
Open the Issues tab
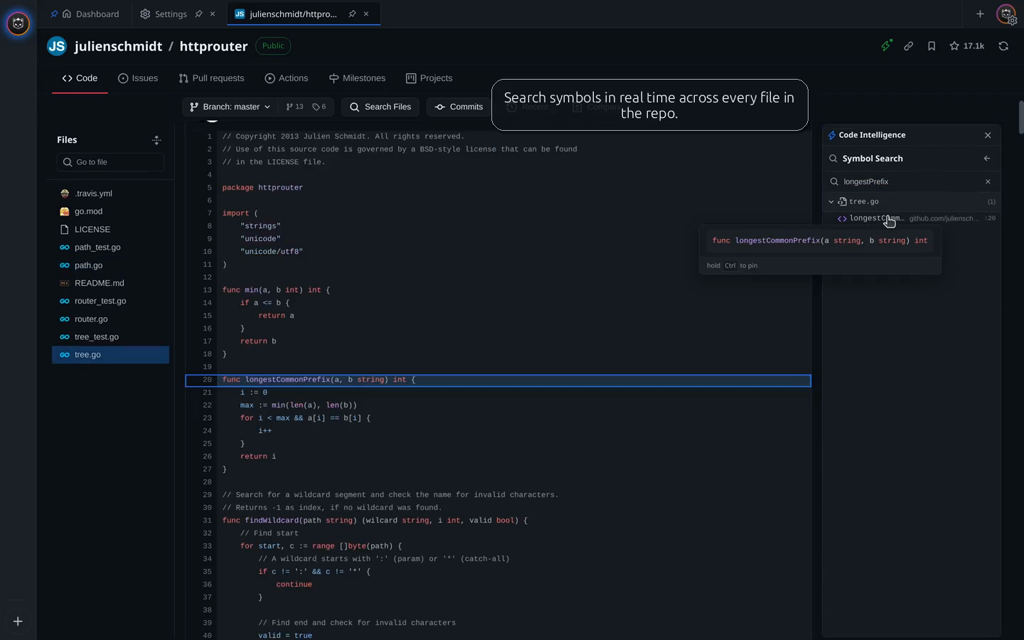138,78
